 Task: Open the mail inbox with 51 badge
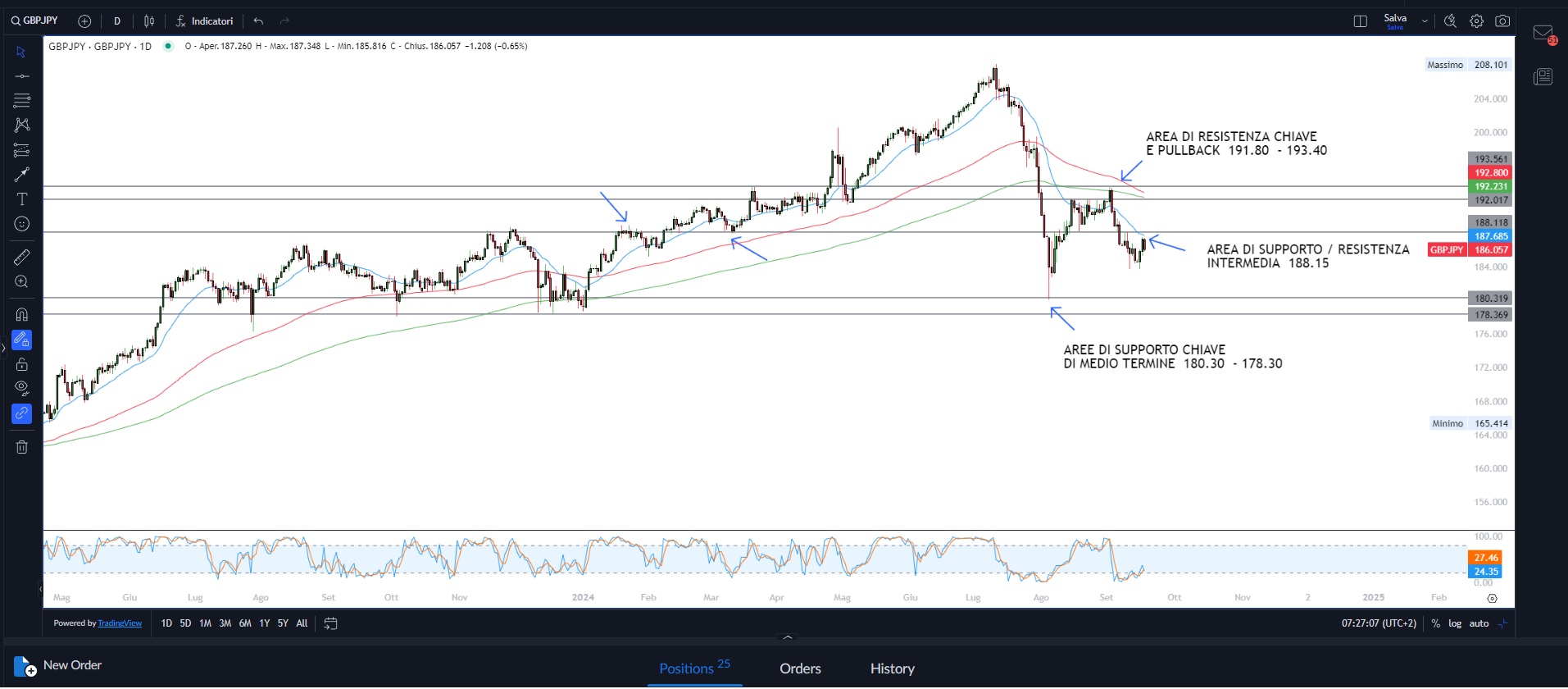click(1543, 34)
